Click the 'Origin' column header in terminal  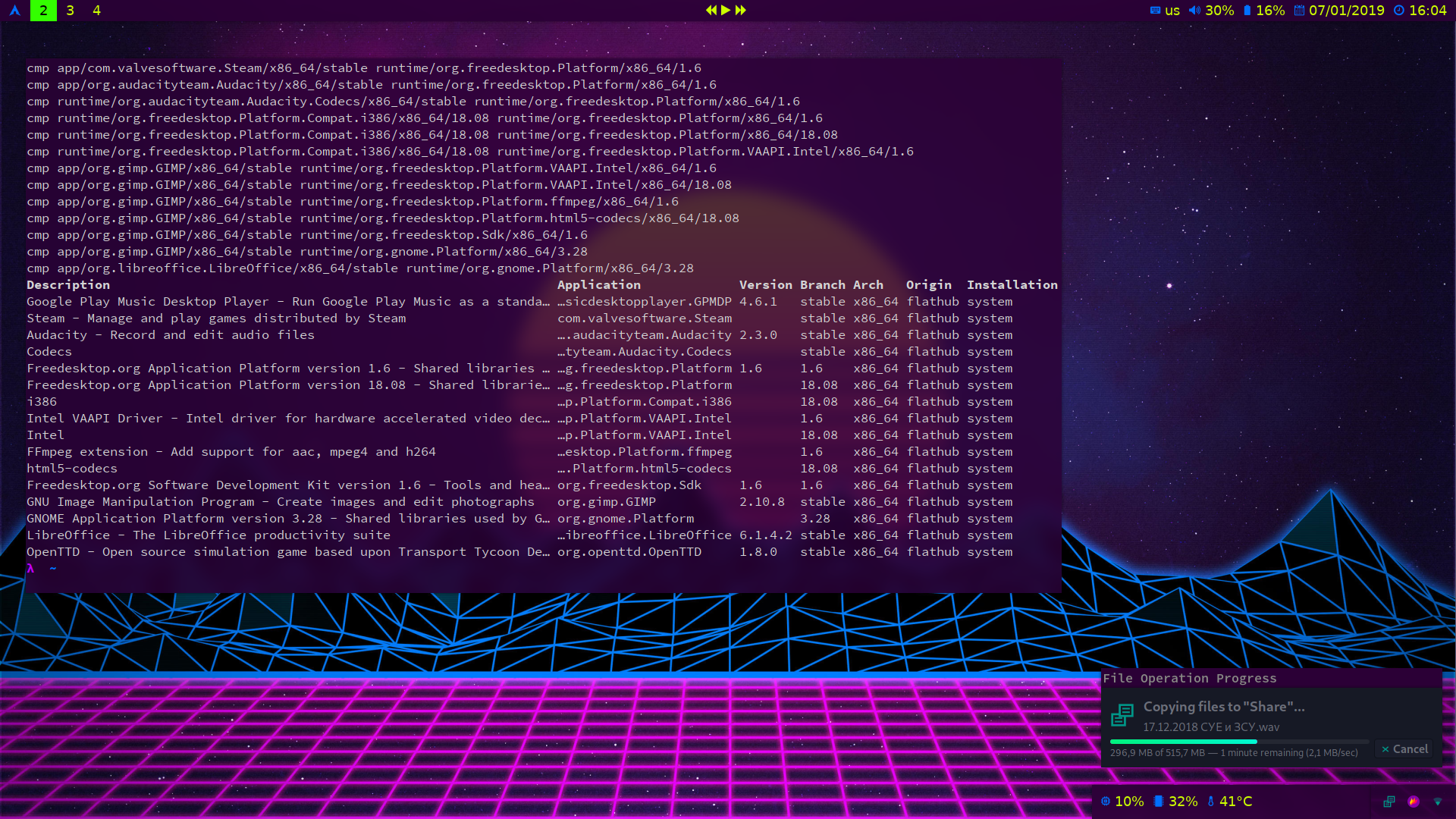[x=929, y=285]
